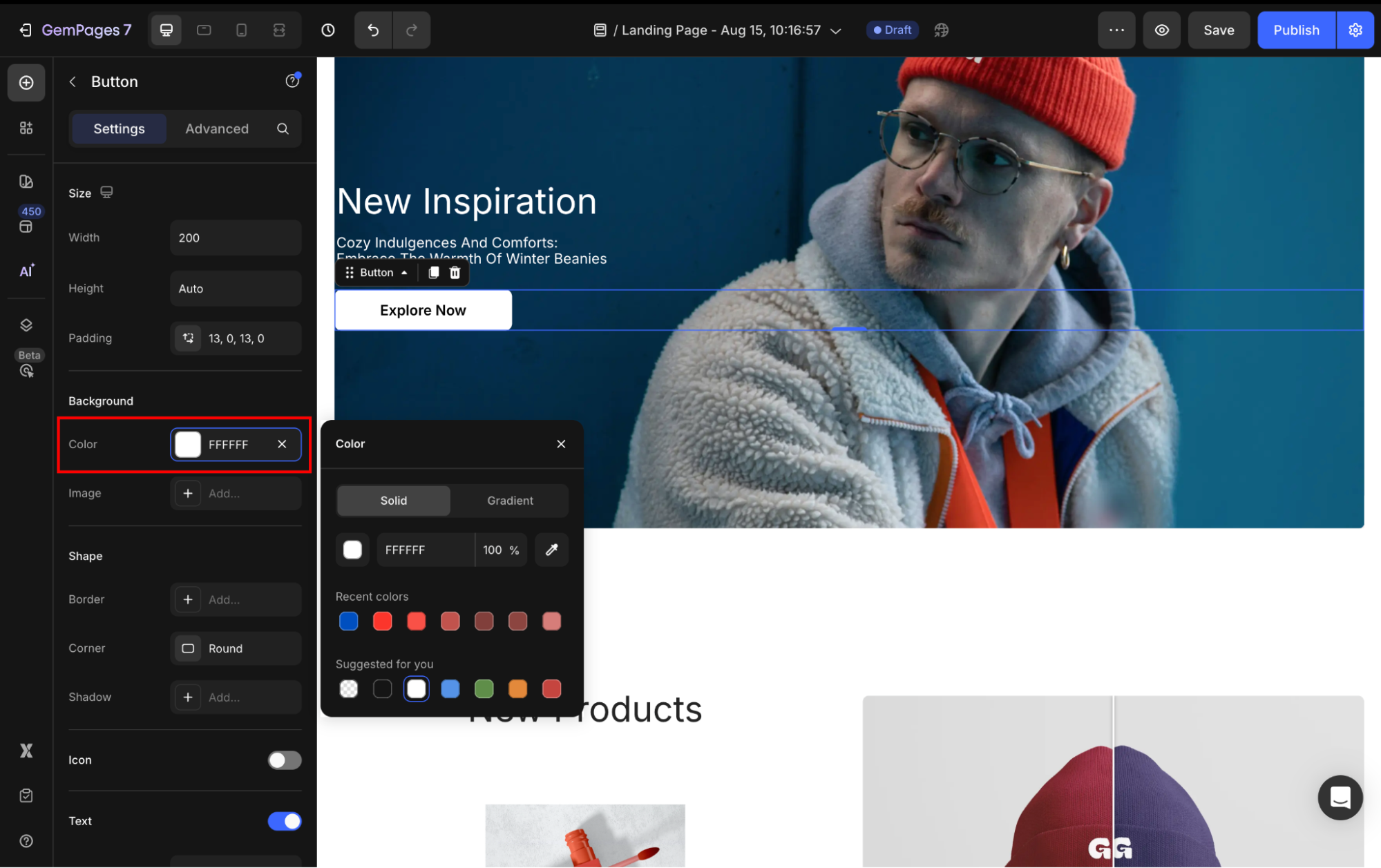Switch to the Advanced tab

[x=217, y=128]
